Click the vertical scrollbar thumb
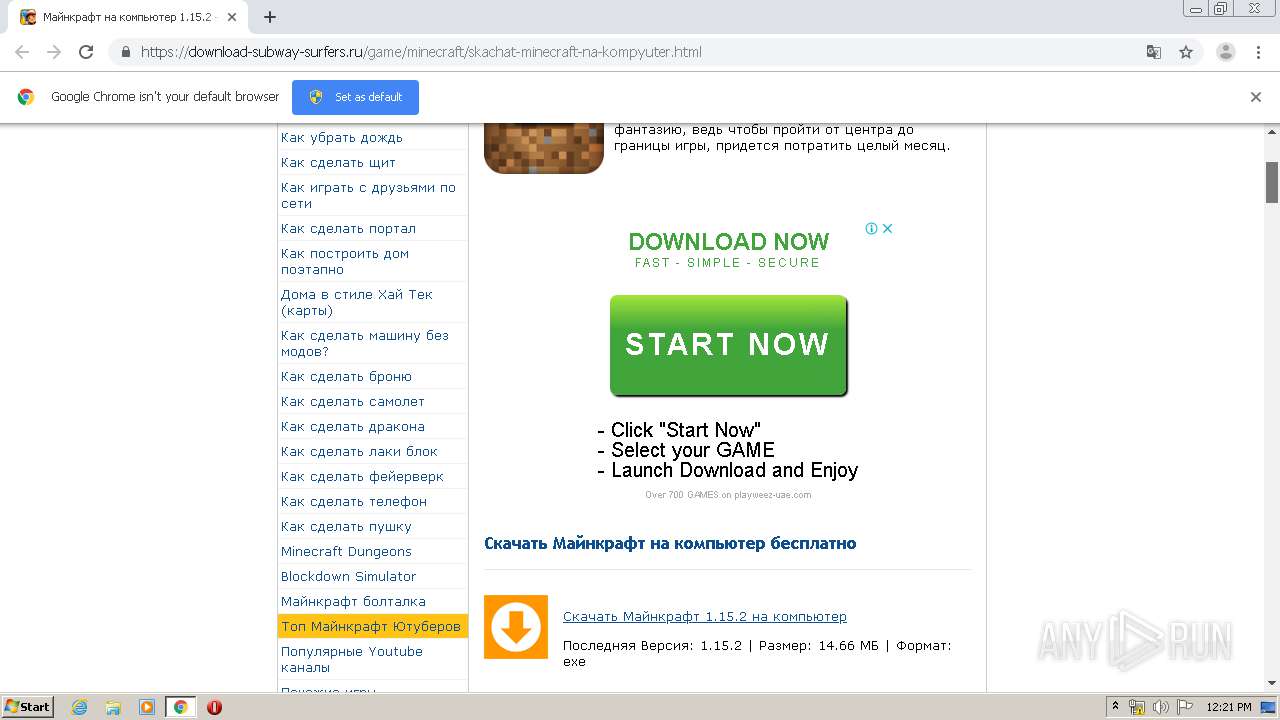 (x=1272, y=182)
